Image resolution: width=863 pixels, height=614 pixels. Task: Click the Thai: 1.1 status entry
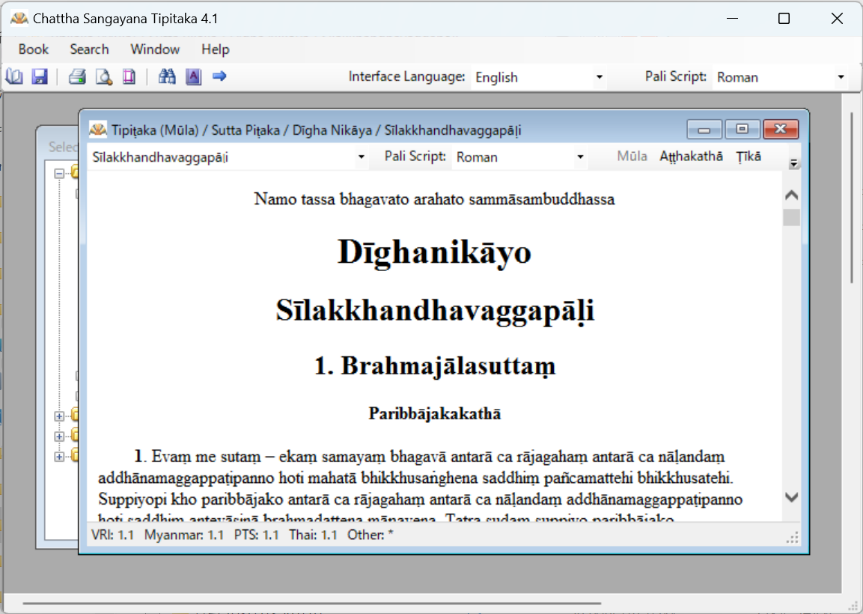pos(313,535)
